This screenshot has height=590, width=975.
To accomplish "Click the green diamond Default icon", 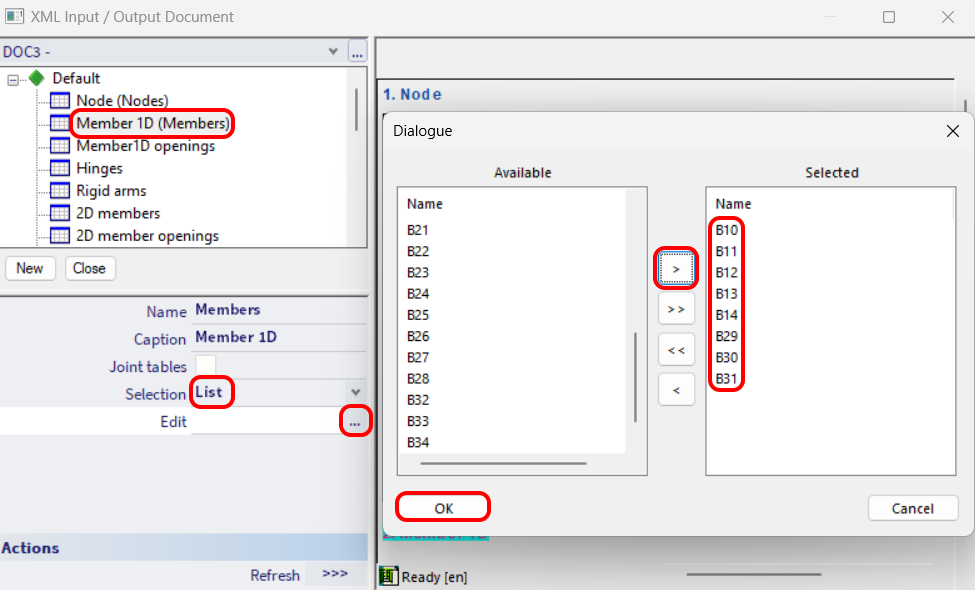I will (x=37, y=78).
